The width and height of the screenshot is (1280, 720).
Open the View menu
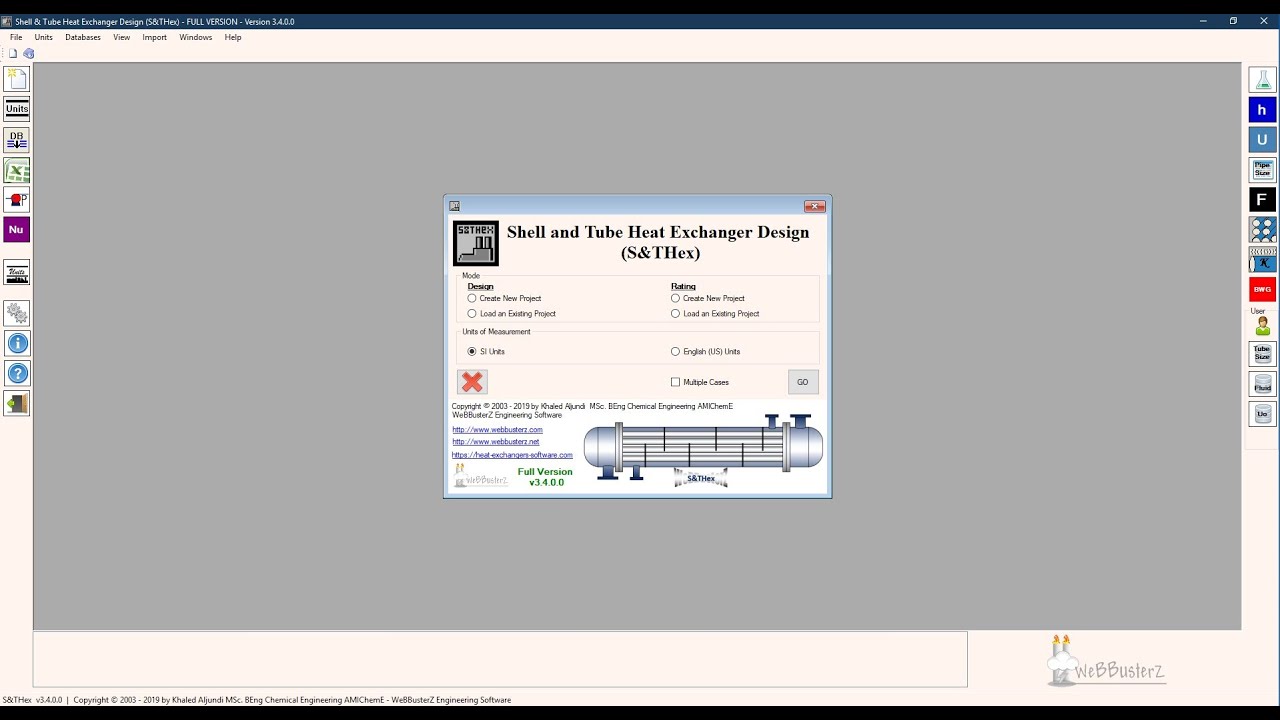(x=122, y=37)
